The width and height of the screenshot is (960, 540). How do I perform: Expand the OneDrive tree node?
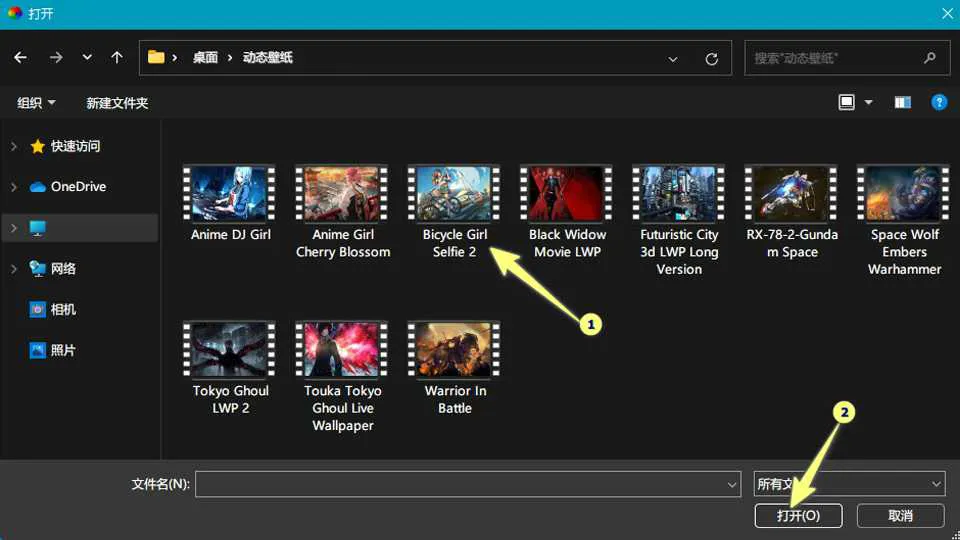[13, 187]
